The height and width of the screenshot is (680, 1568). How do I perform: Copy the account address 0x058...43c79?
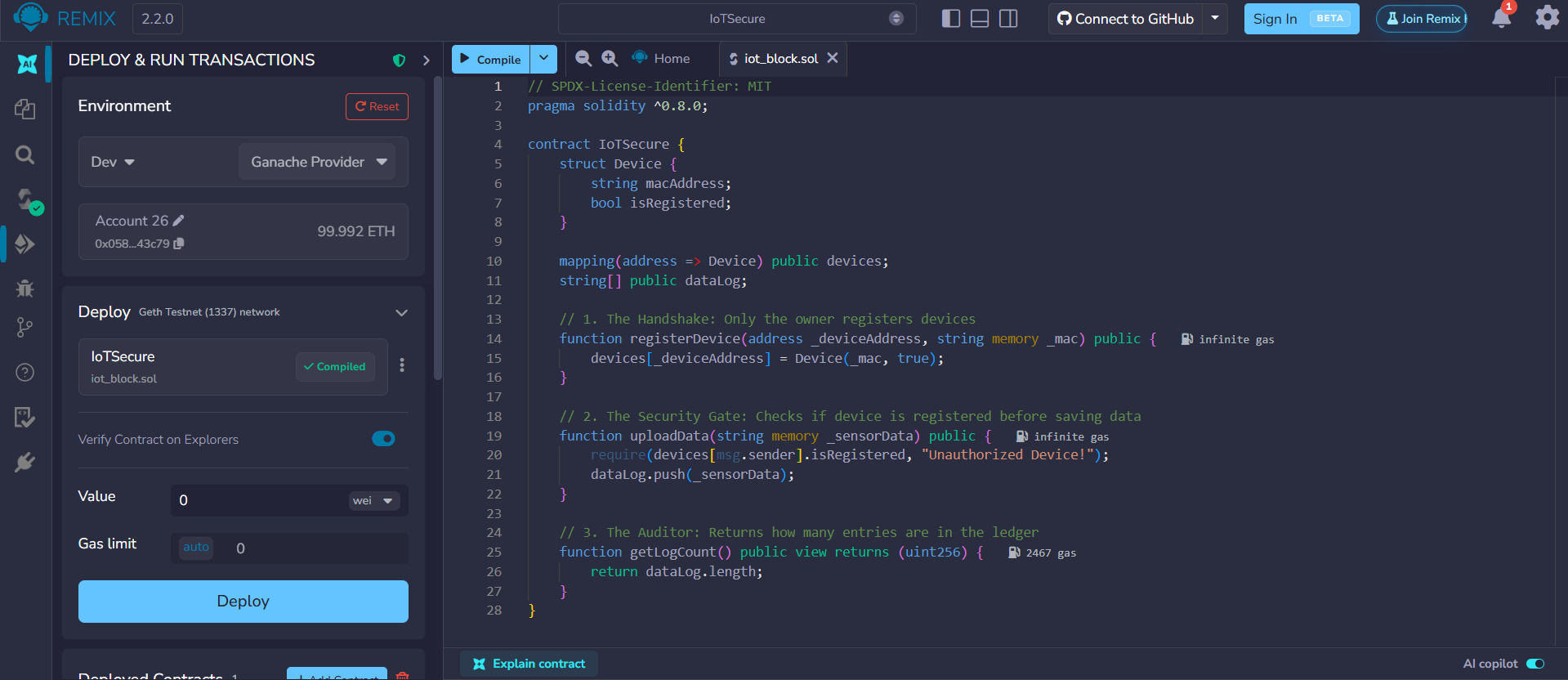click(x=179, y=244)
